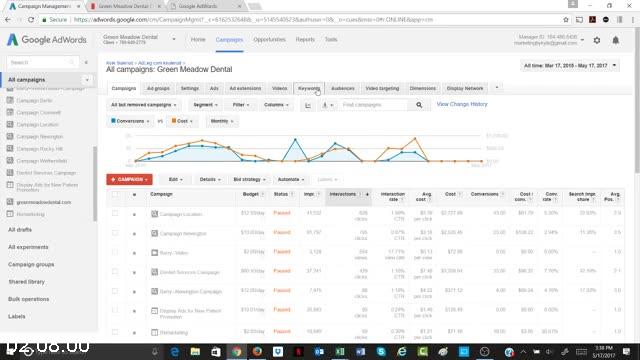The image size is (640, 360).
Task: Launch Firefox from the taskbar
Action: pyautogui.click(x=257, y=351)
